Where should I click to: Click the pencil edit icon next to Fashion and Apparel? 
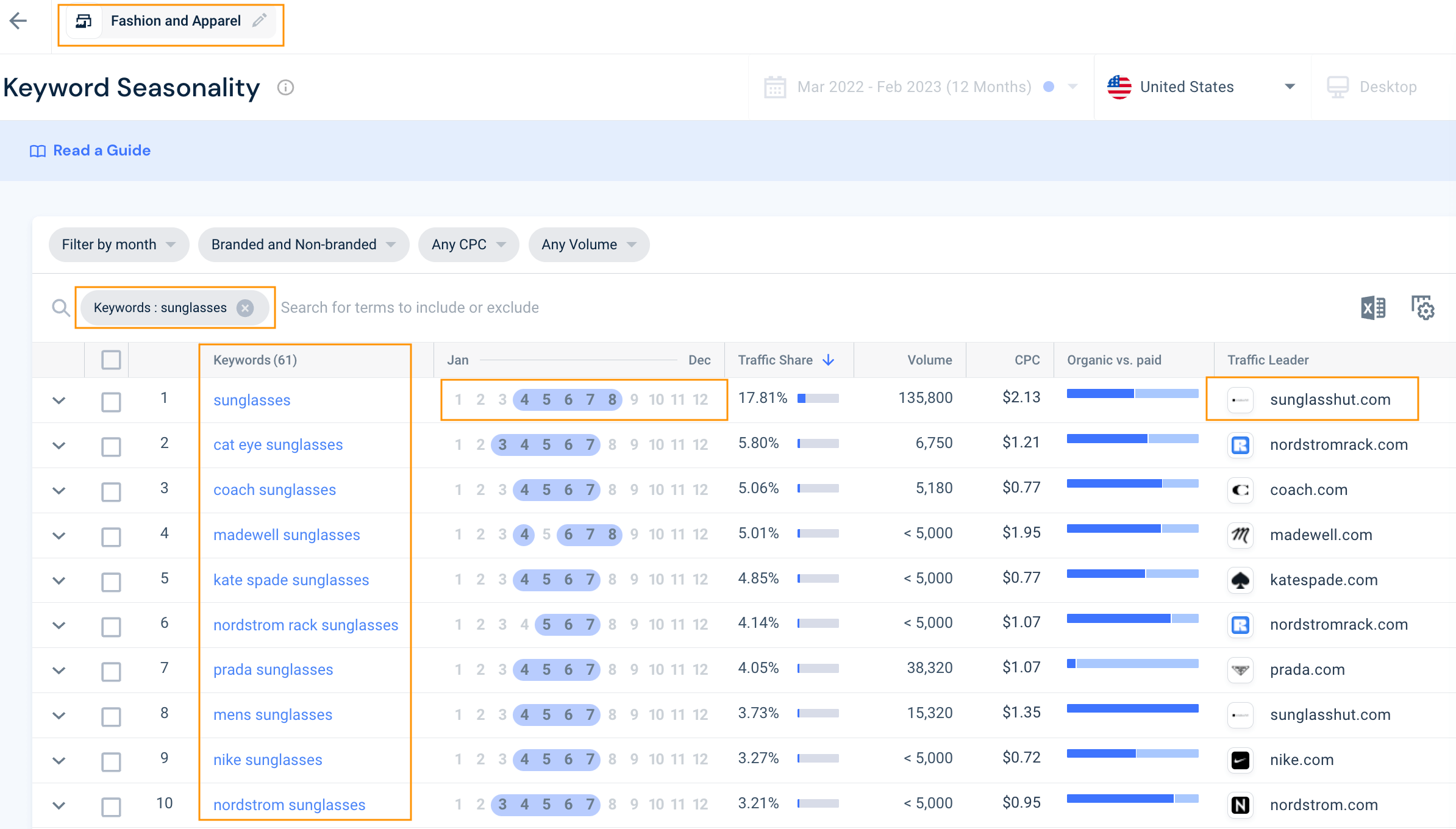pos(260,20)
